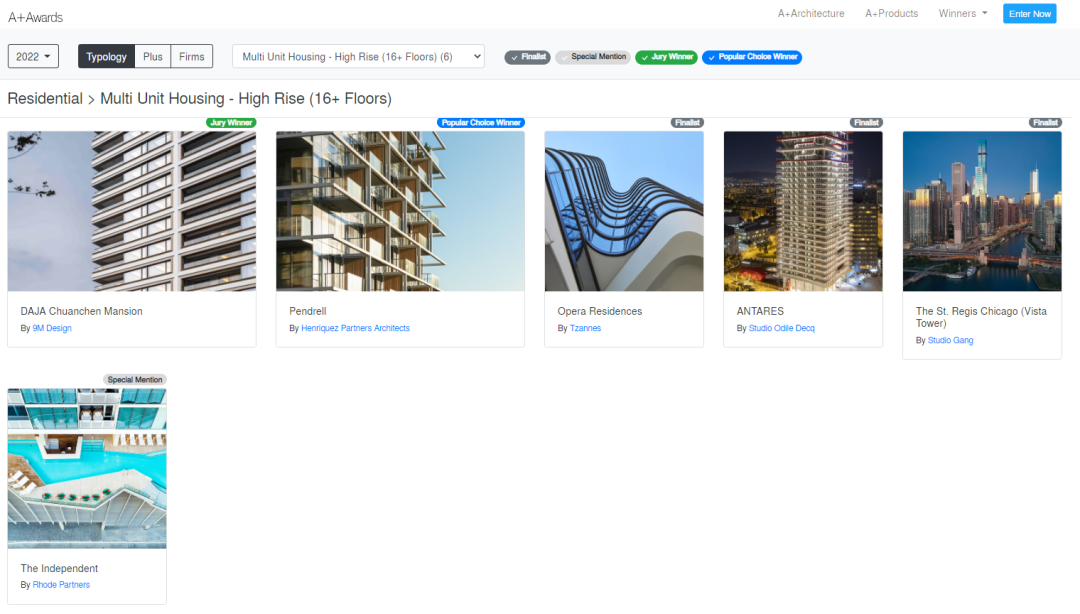
Task: Click the Enter Now button
Action: click(x=1030, y=14)
